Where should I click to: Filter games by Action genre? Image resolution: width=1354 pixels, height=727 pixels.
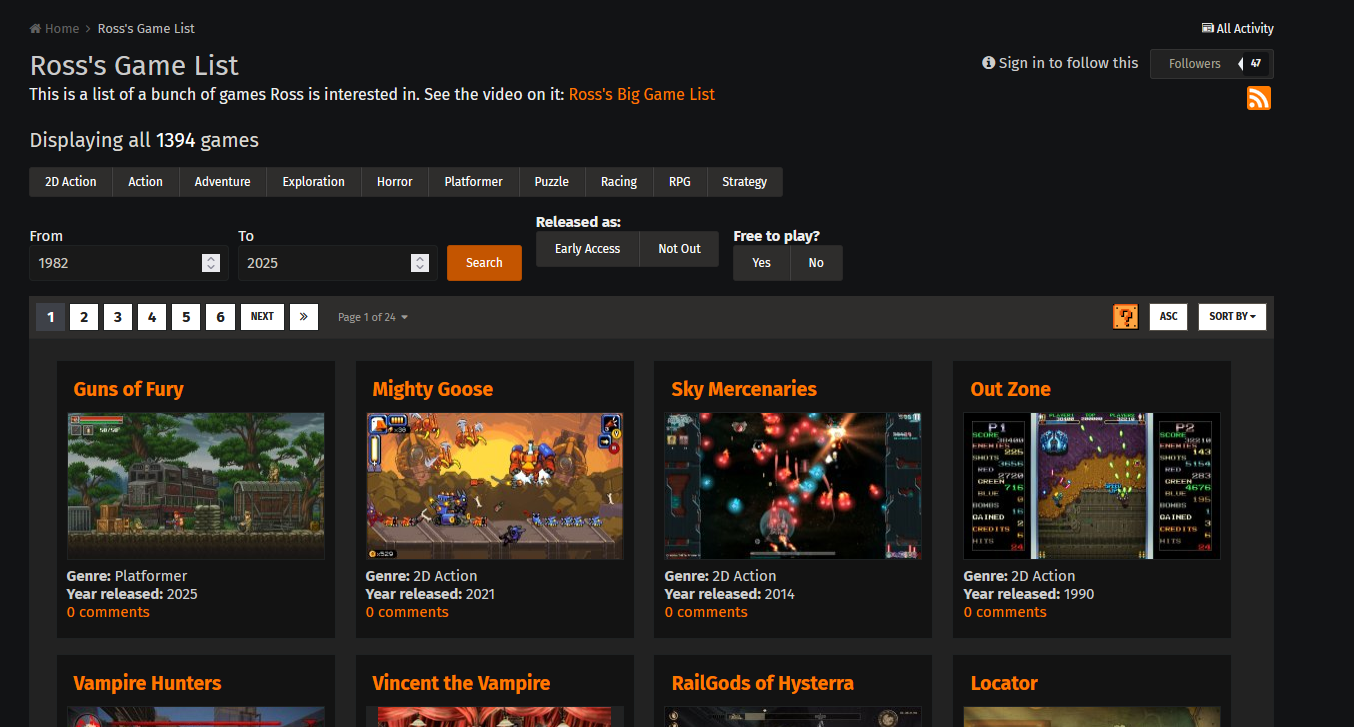tap(145, 182)
